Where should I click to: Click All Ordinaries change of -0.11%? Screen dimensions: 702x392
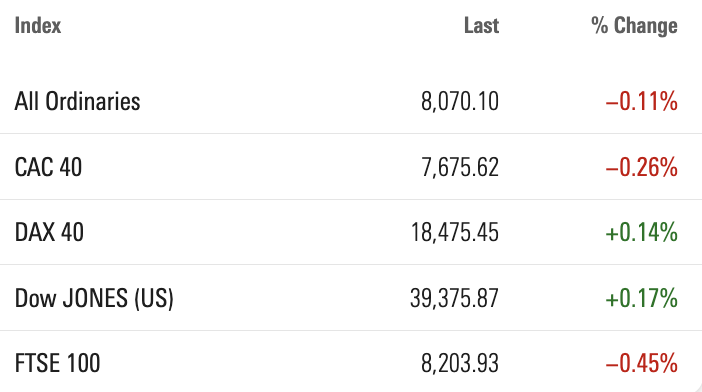click(642, 101)
